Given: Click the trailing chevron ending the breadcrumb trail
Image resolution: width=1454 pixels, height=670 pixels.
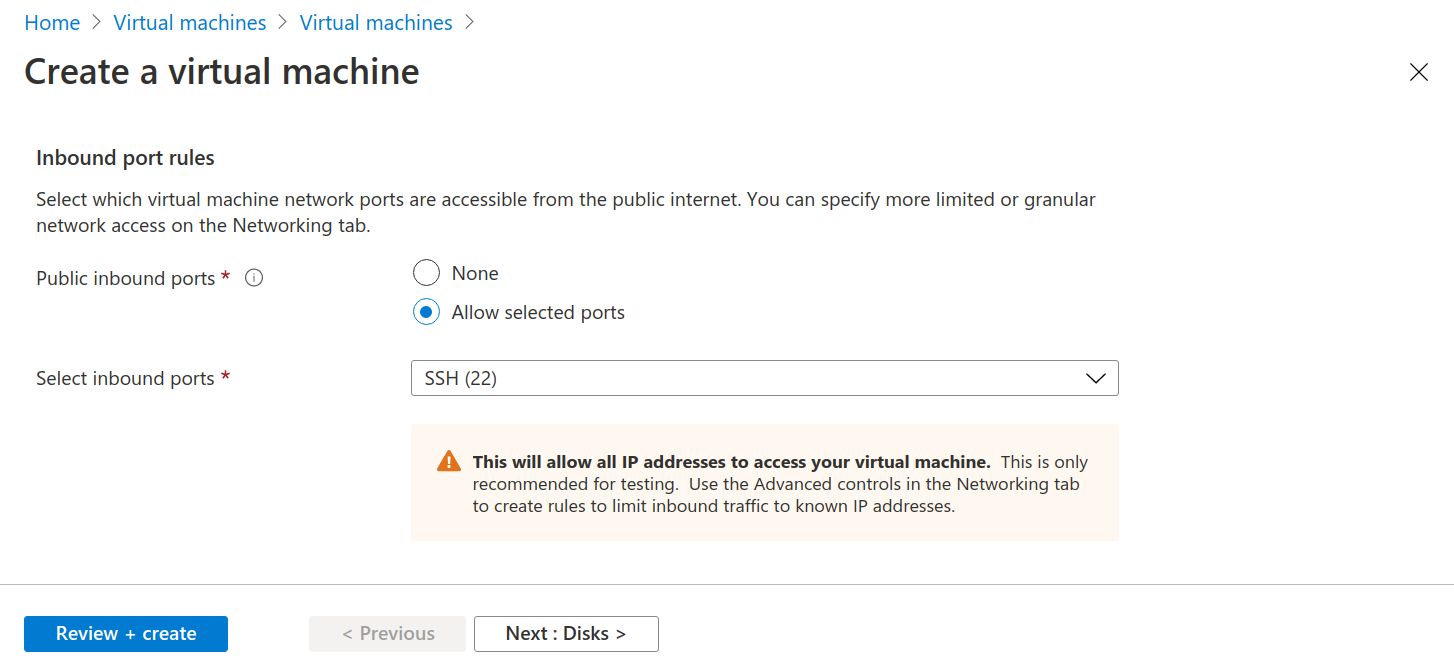Looking at the screenshot, I should coord(470,22).
